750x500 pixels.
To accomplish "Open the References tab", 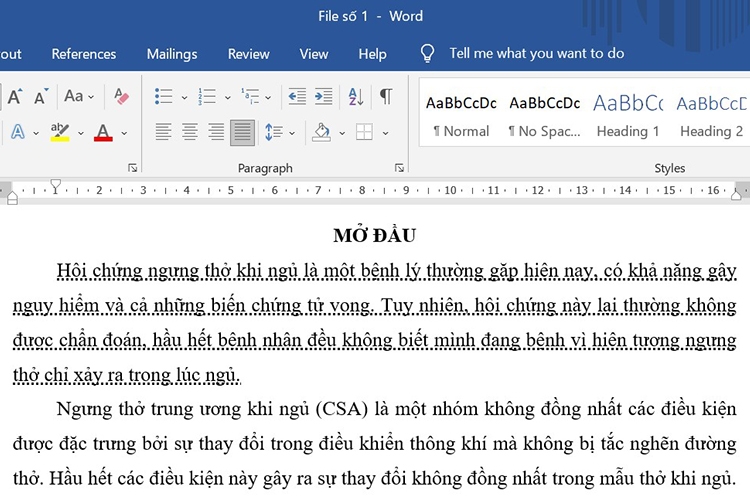I will [x=84, y=54].
